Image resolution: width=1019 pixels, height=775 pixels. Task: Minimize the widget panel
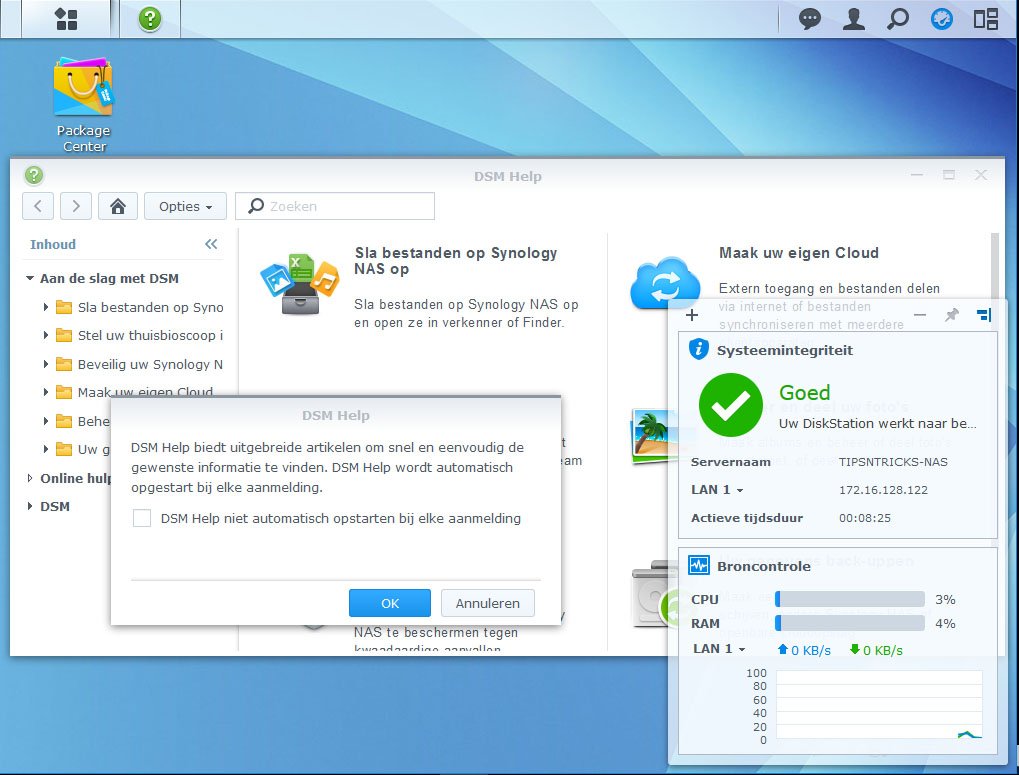point(920,315)
